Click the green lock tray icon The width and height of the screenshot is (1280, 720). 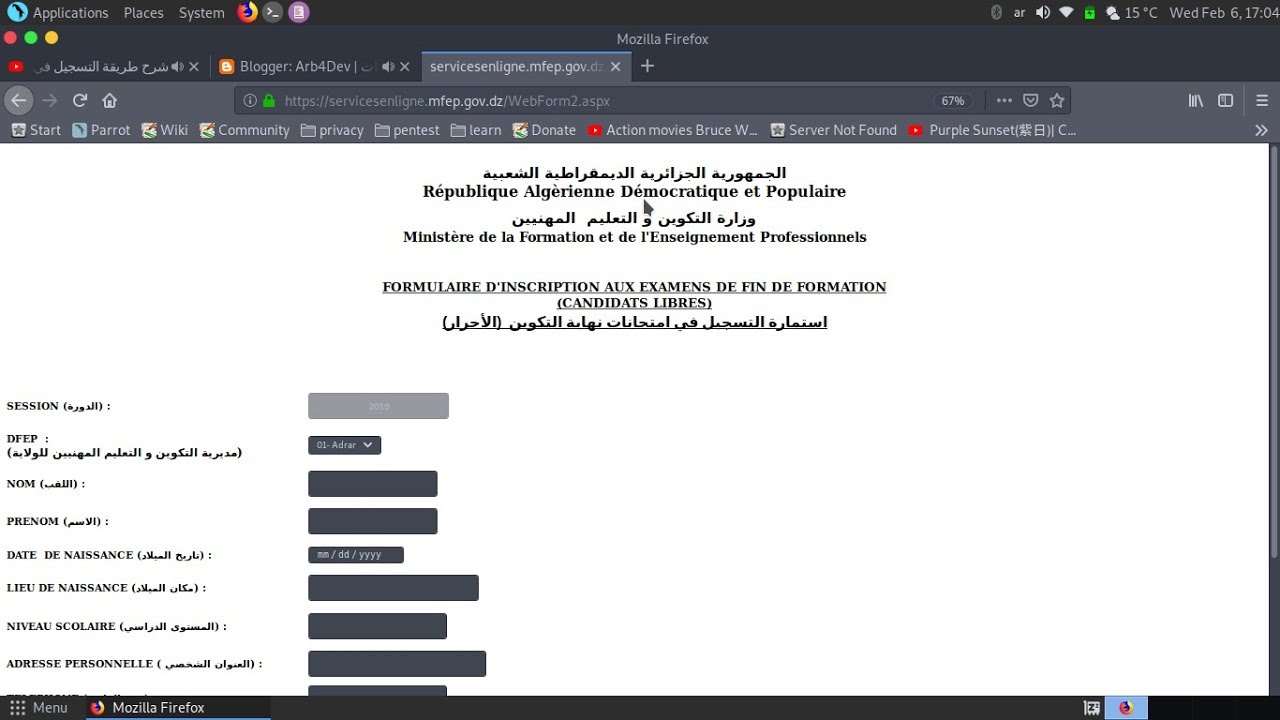click(x=1089, y=12)
